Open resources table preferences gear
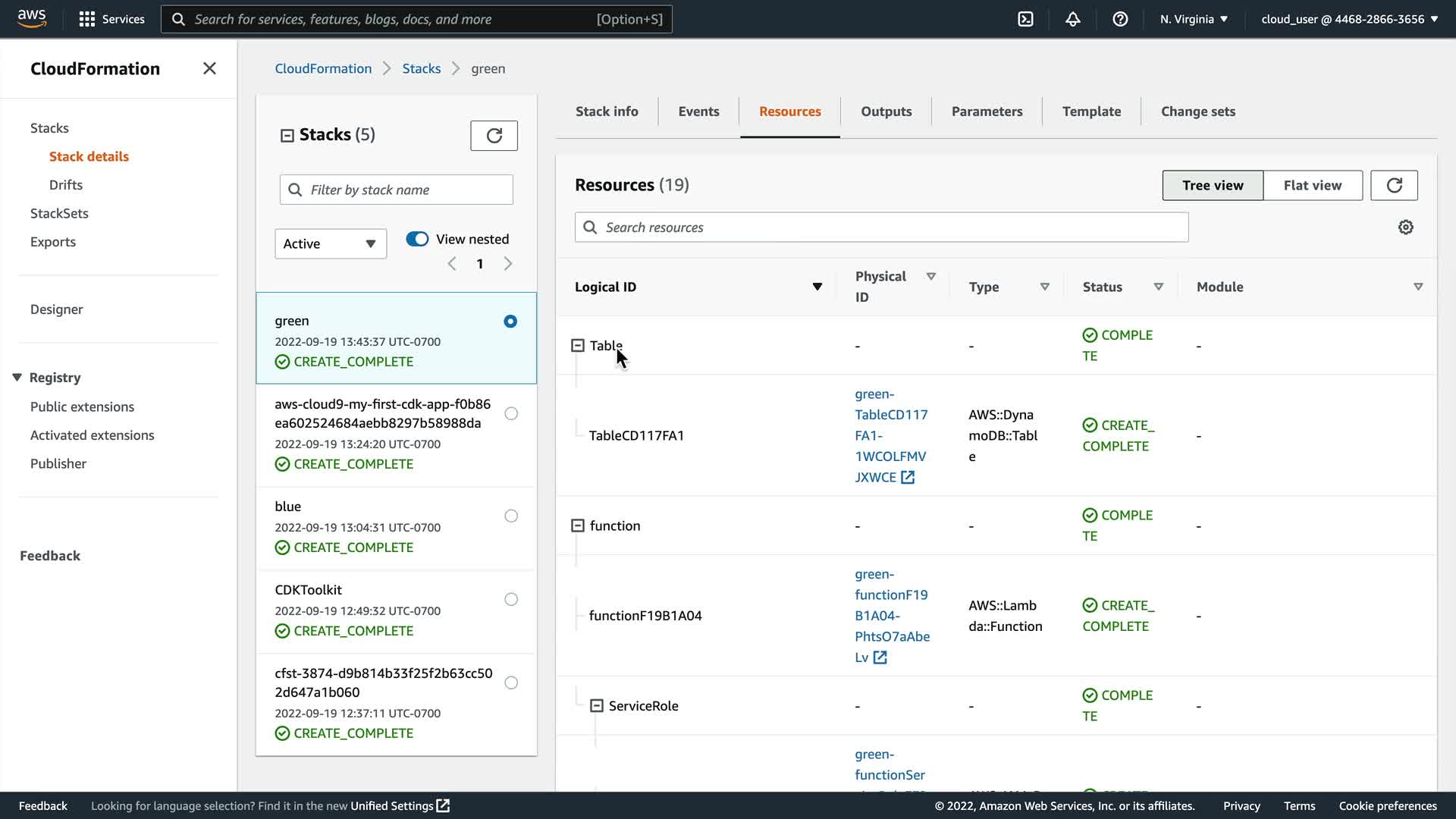This screenshot has width=1456, height=819. [1405, 227]
